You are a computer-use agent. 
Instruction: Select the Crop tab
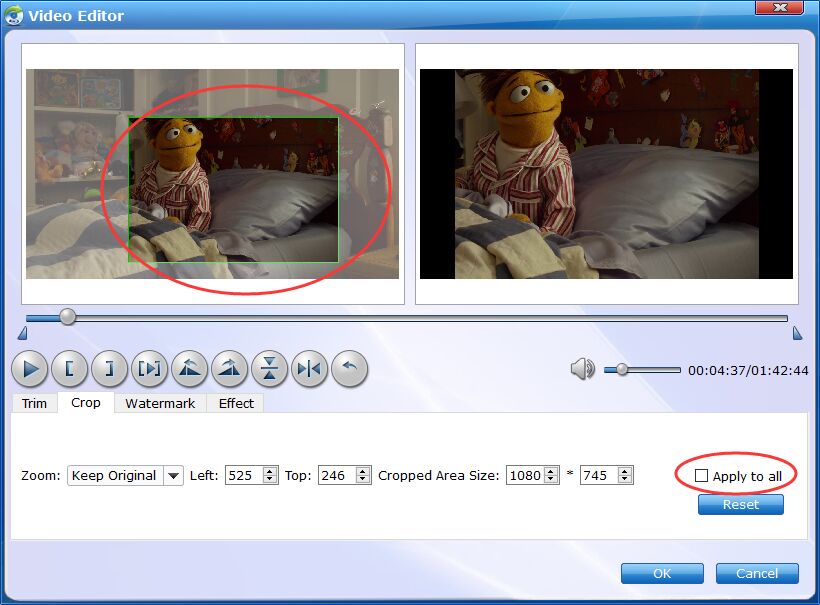tap(86, 402)
